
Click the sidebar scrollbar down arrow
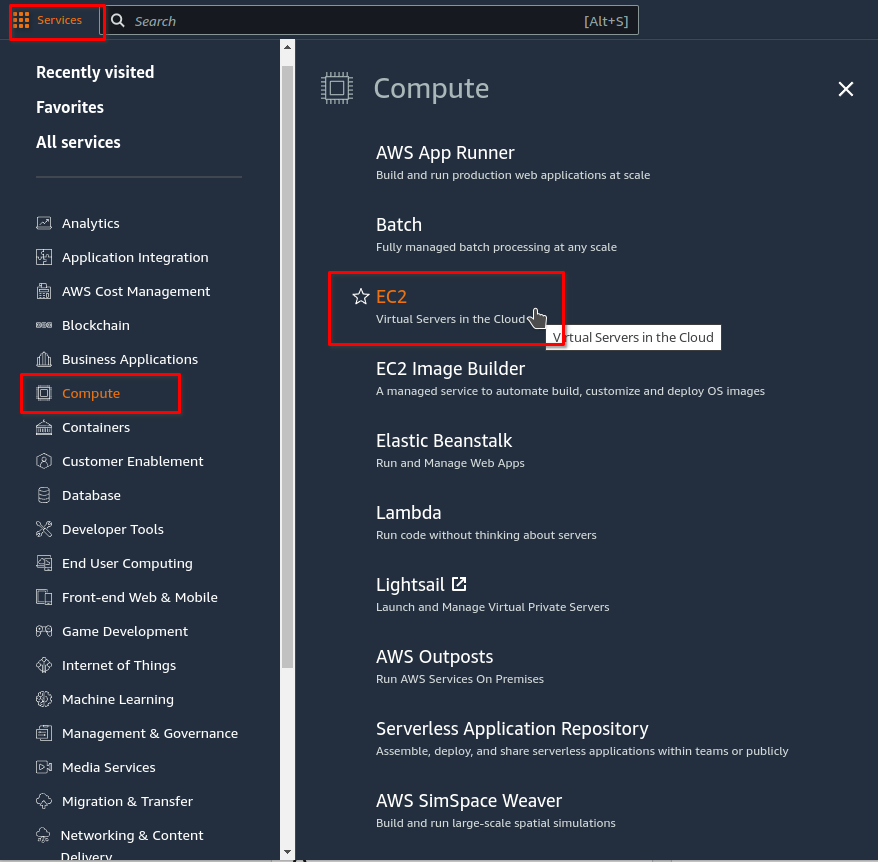pyautogui.click(x=288, y=852)
